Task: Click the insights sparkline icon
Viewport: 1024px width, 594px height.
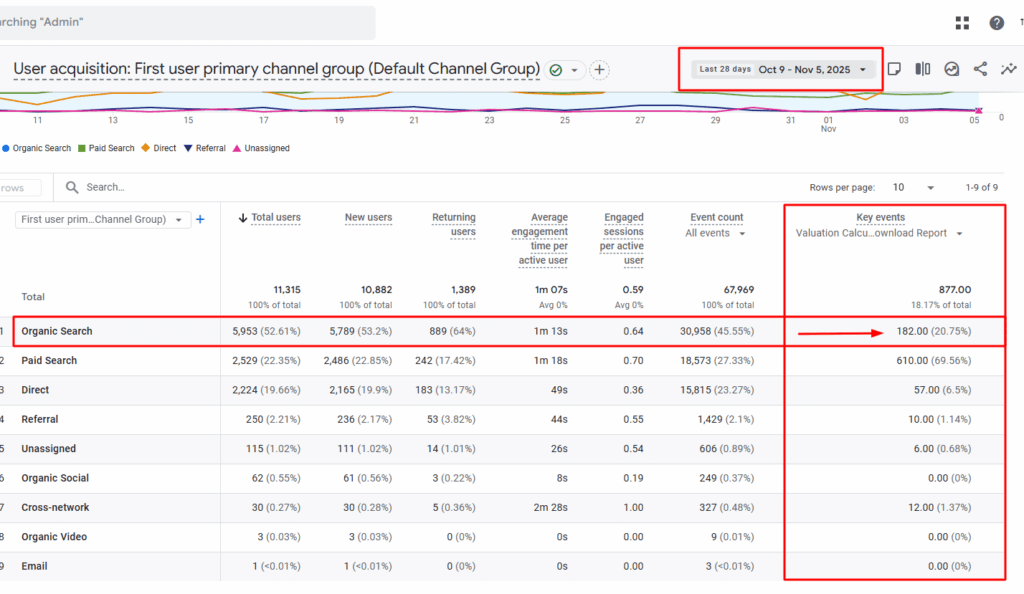Action: (1008, 69)
